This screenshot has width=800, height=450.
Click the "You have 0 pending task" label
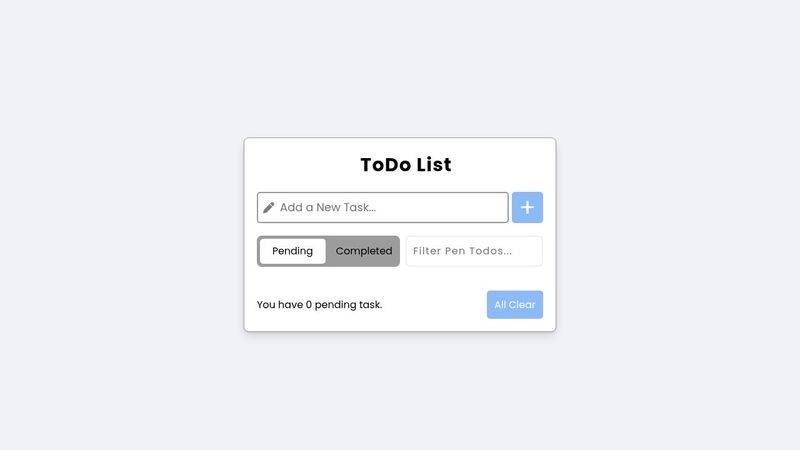[319, 305]
